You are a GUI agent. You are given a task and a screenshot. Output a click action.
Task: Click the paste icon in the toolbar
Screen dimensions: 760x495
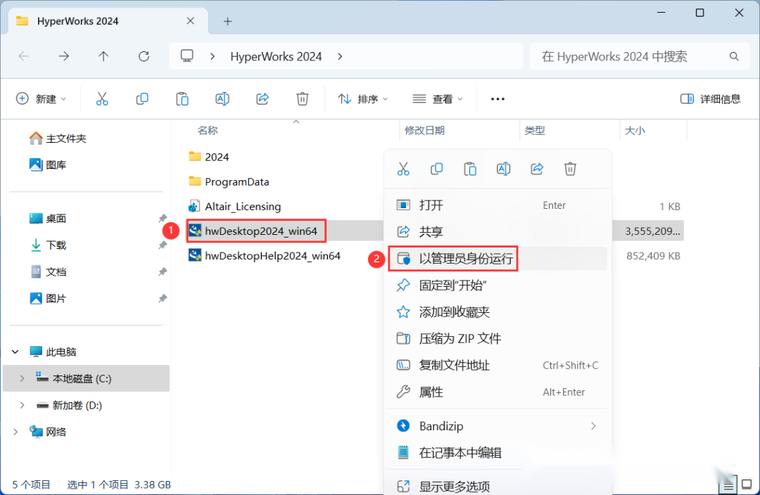(x=182, y=99)
